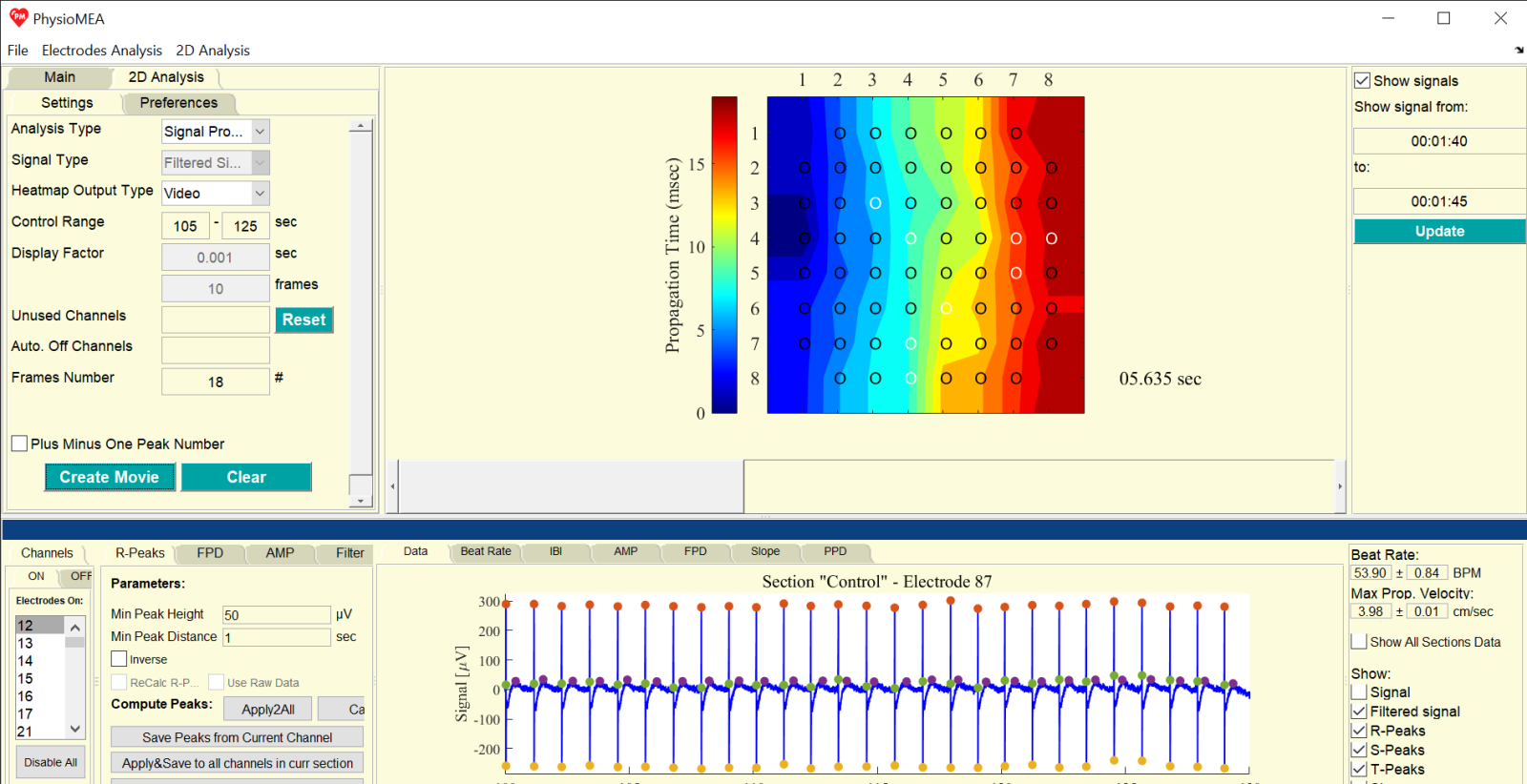Click the Settings panel scrollbar up arrow
The image size is (1527, 784).
360,126
